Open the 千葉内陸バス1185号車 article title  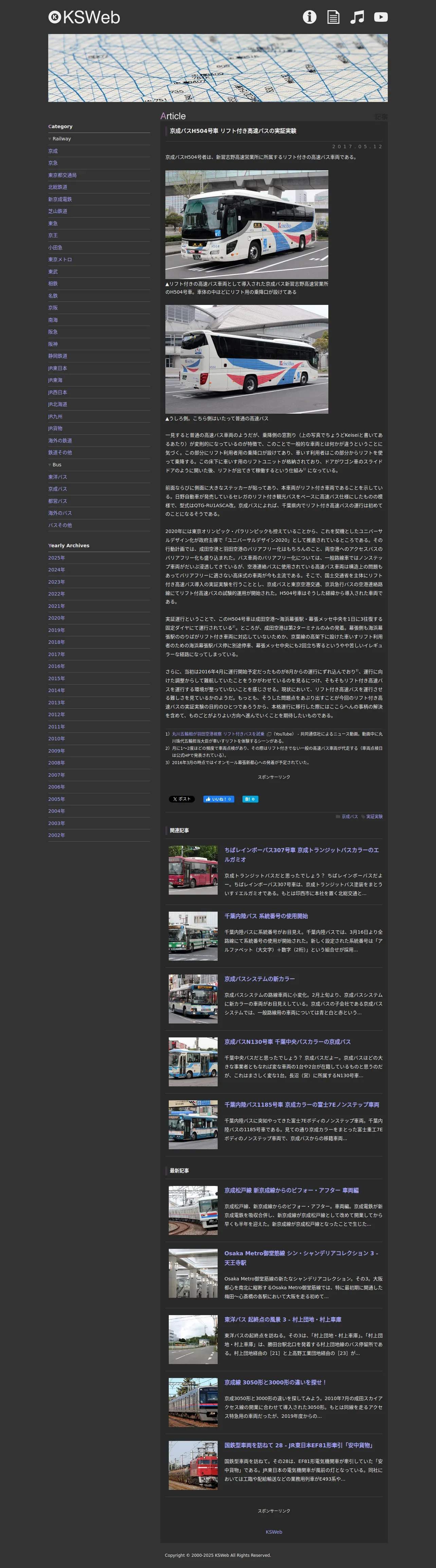tap(302, 1105)
